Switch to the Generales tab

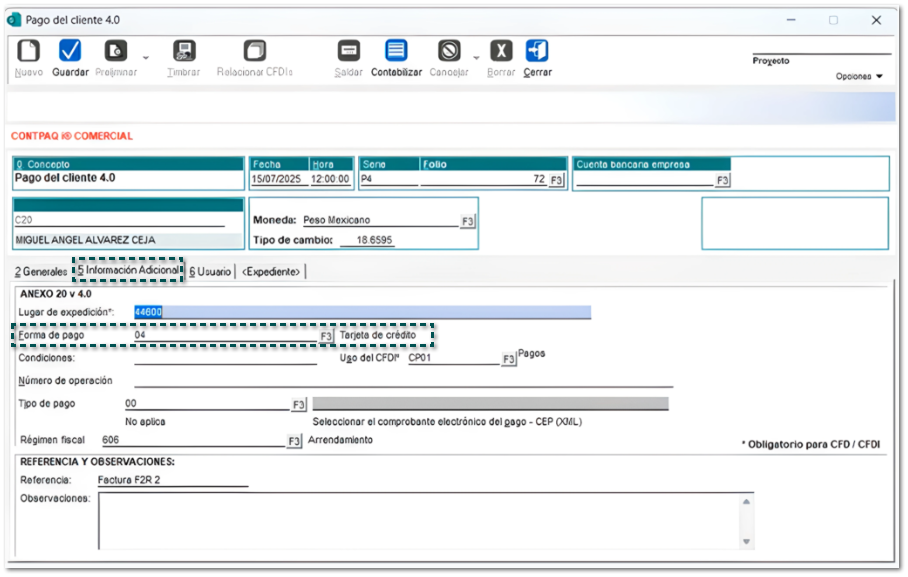coord(40,271)
